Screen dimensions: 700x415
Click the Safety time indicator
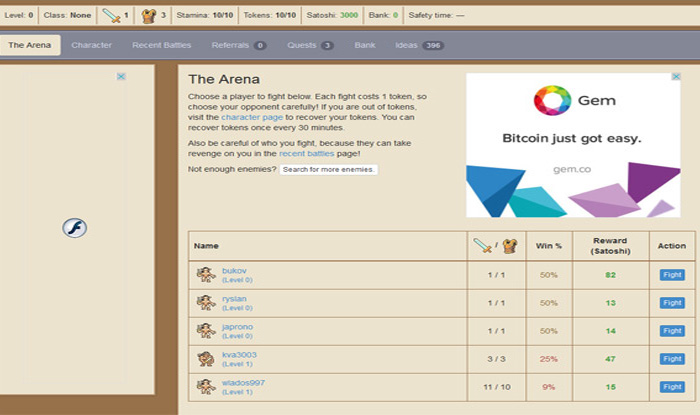click(x=436, y=15)
